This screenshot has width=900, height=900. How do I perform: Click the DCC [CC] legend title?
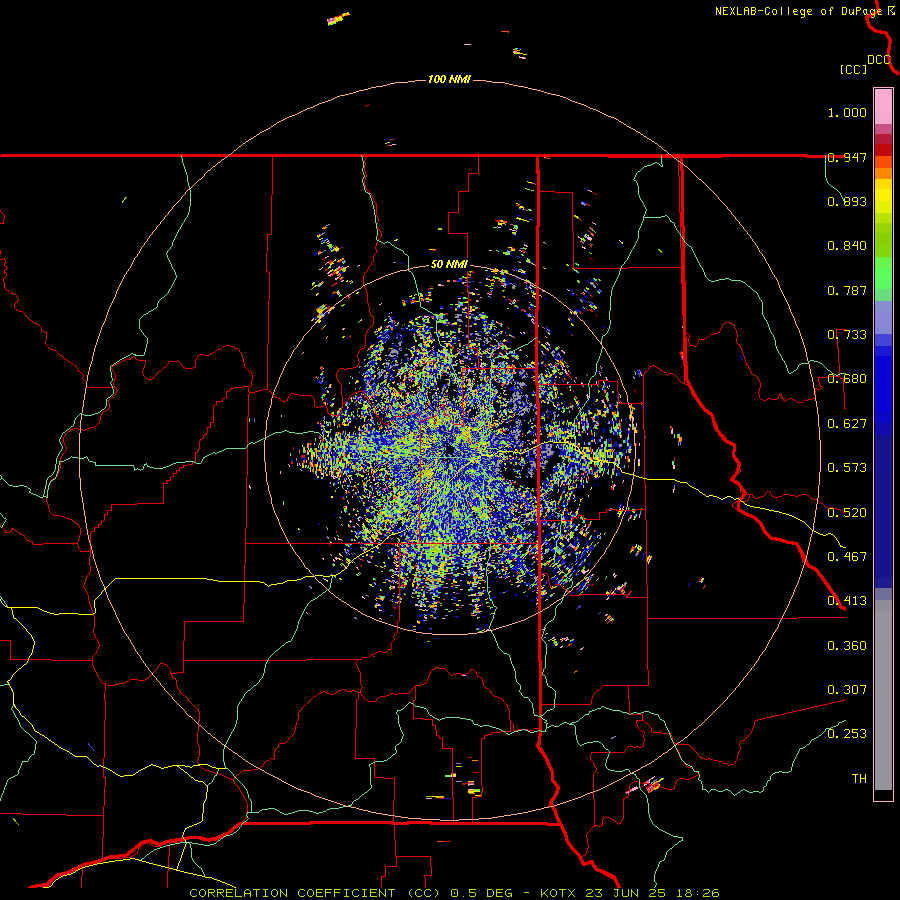click(x=866, y=64)
